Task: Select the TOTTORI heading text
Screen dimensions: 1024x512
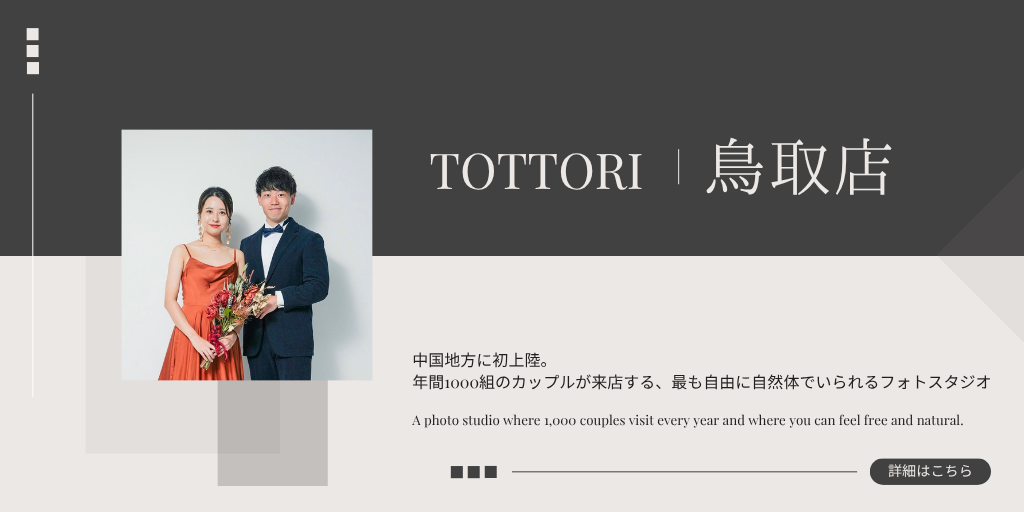Action: (x=536, y=171)
